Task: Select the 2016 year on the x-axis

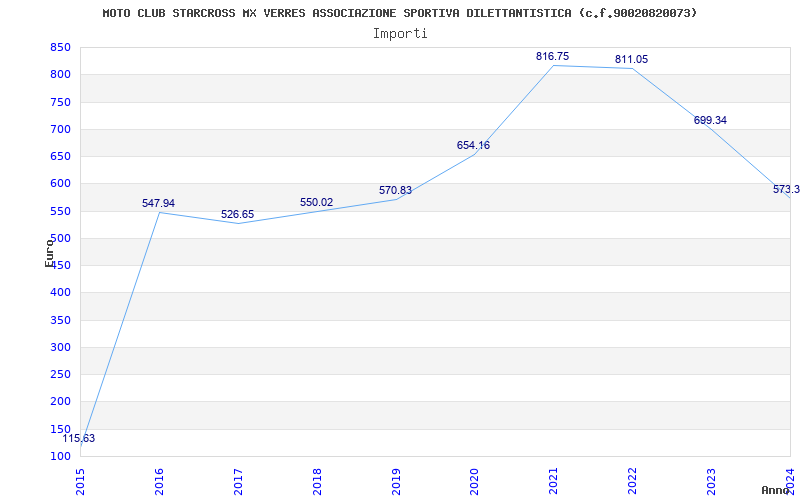Action: pyautogui.click(x=159, y=480)
